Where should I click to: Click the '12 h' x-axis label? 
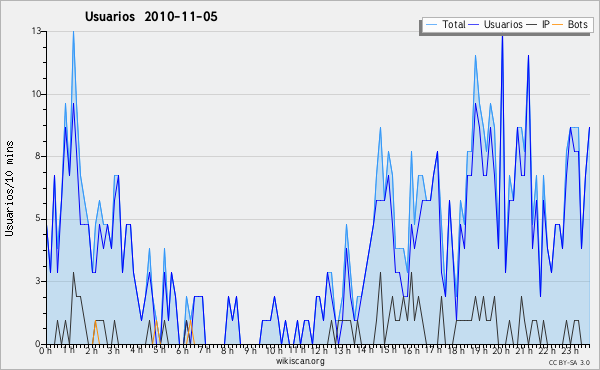click(x=319, y=350)
